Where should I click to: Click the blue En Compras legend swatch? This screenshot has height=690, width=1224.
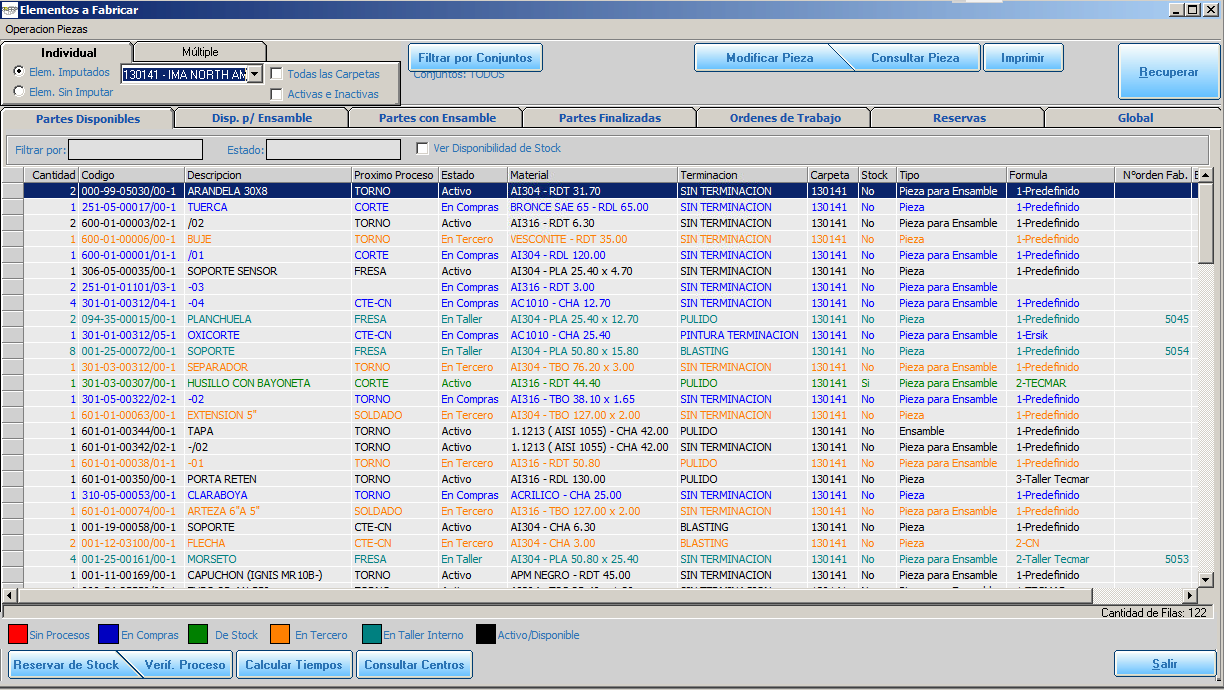108,634
